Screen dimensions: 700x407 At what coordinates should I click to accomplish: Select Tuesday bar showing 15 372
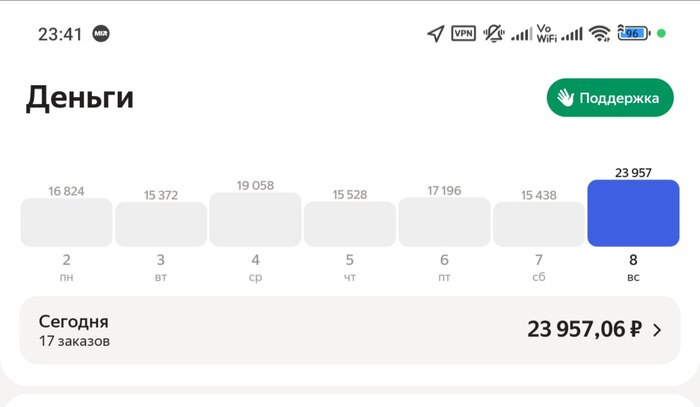161,224
